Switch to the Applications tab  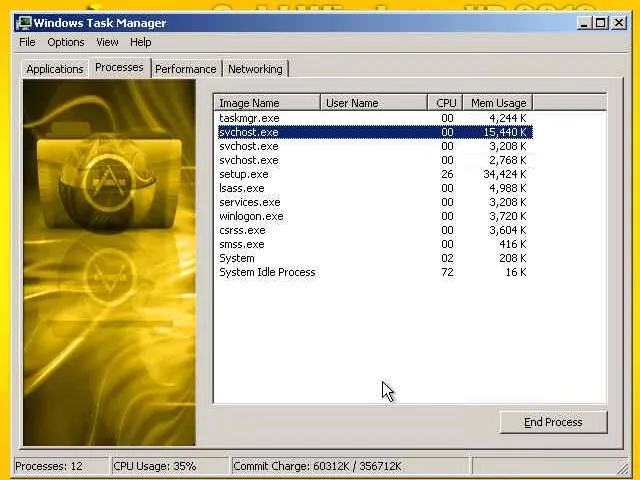pyautogui.click(x=55, y=69)
